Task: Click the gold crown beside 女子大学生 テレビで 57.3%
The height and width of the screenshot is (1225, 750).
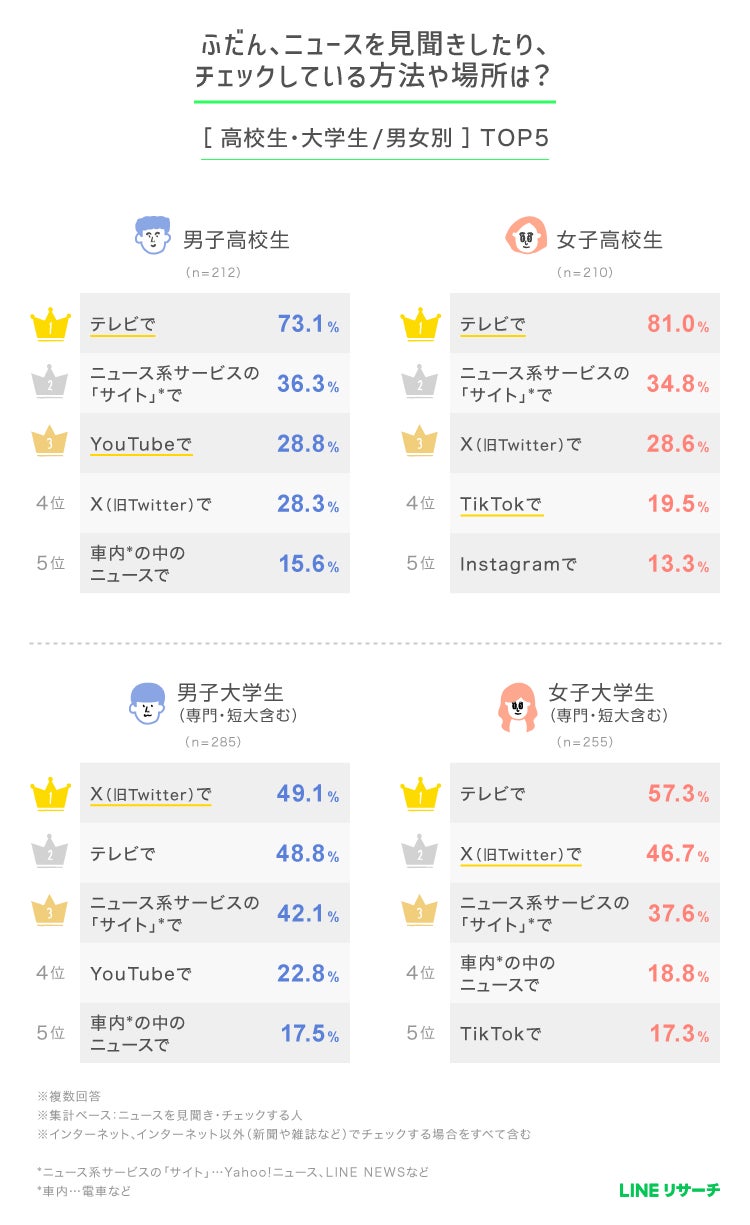Action: coord(420,794)
